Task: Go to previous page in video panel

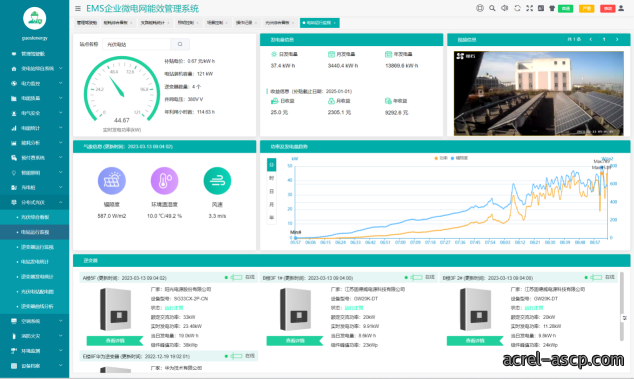Action: click(x=591, y=39)
